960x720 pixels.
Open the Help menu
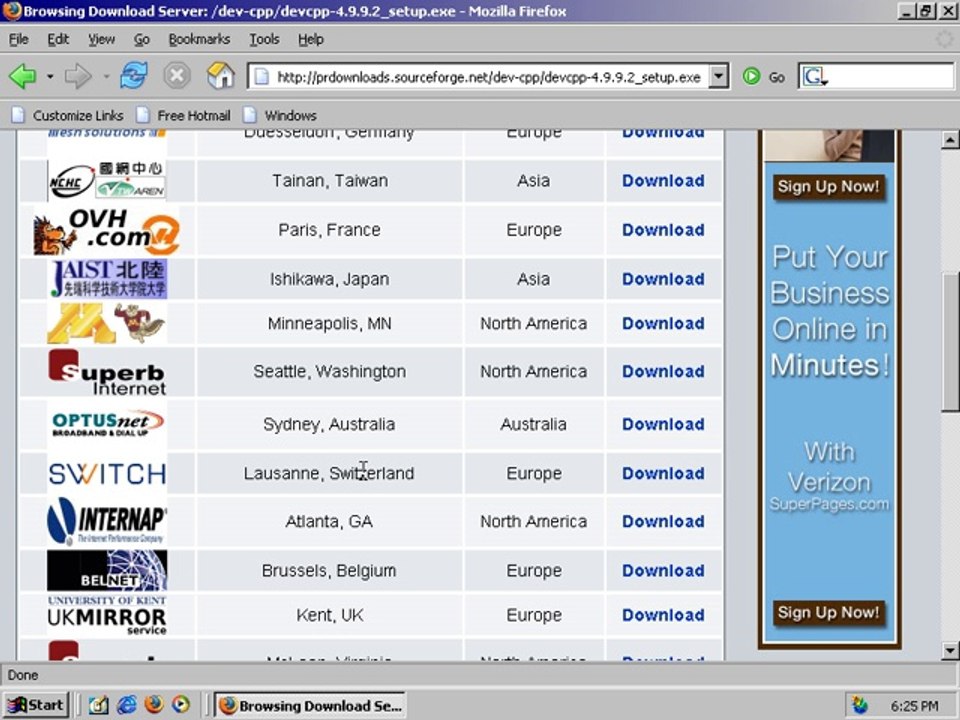click(x=310, y=39)
